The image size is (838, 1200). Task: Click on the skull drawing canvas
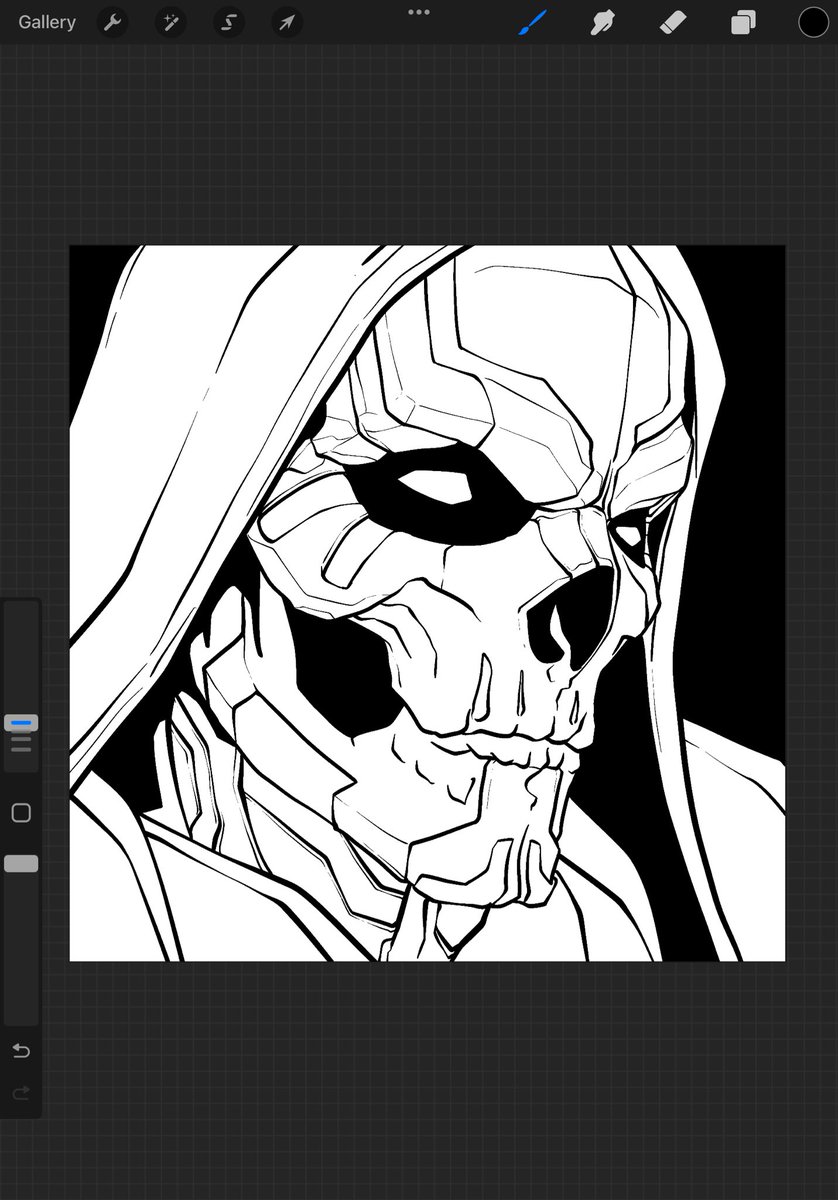click(x=427, y=603)
